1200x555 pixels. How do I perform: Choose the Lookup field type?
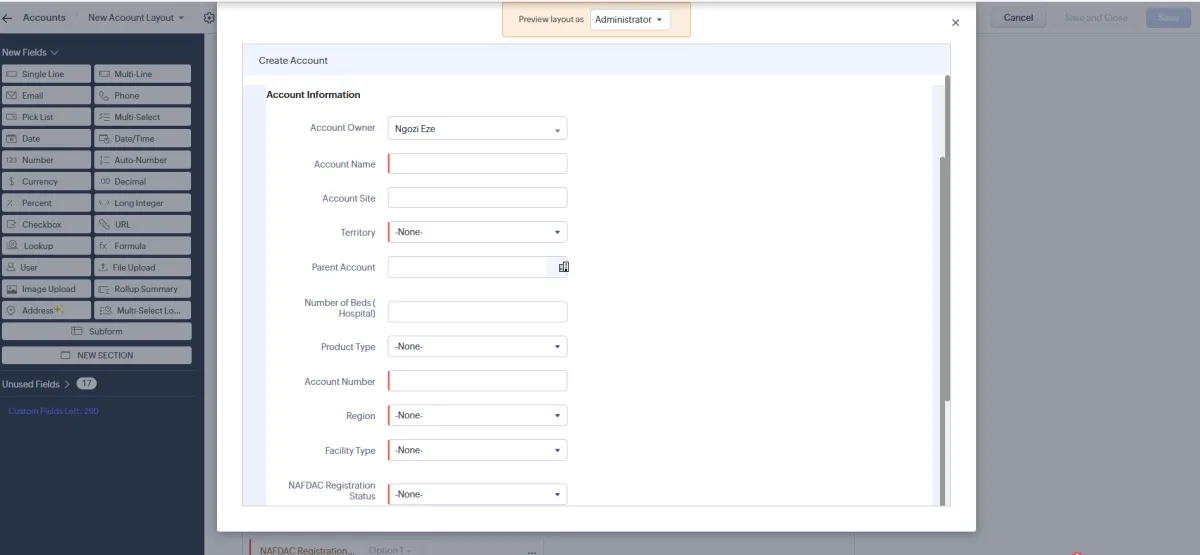[46, 246]
